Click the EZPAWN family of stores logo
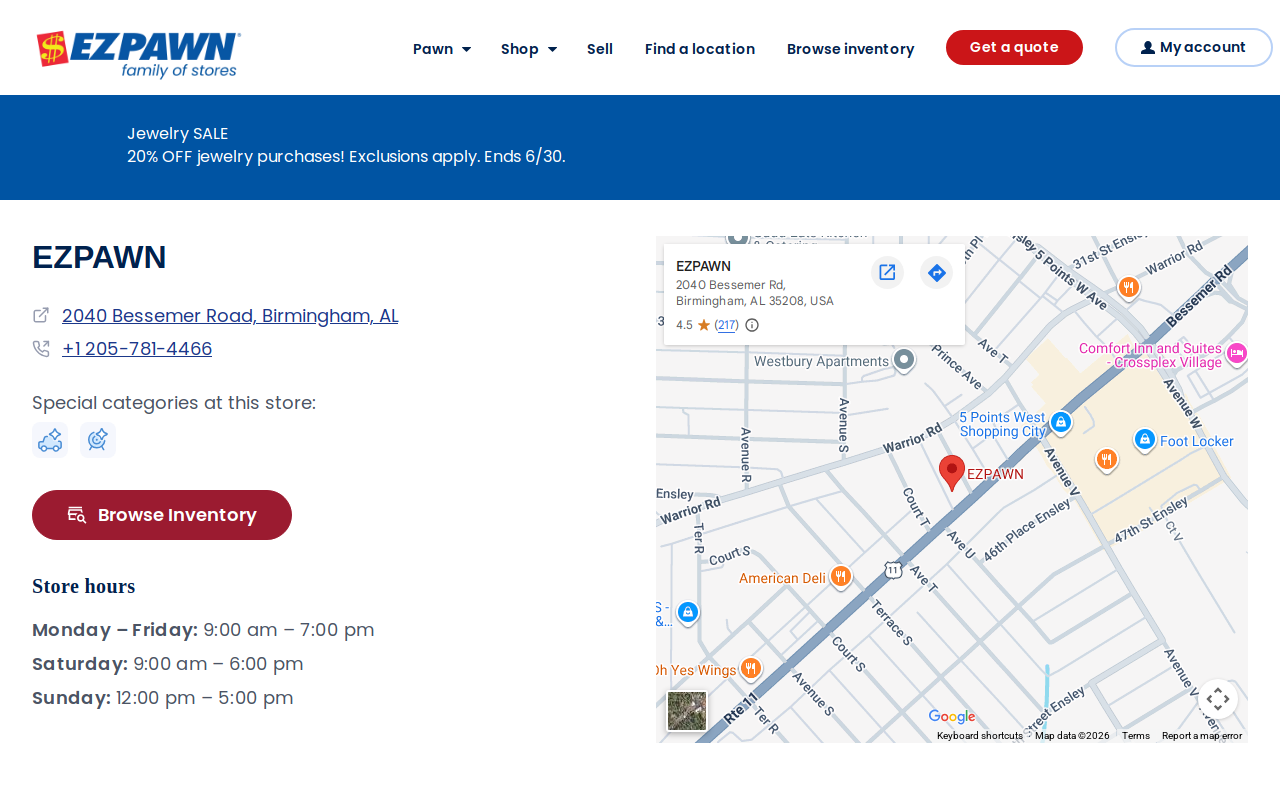The image size is (1280, 800). point(138,54)
